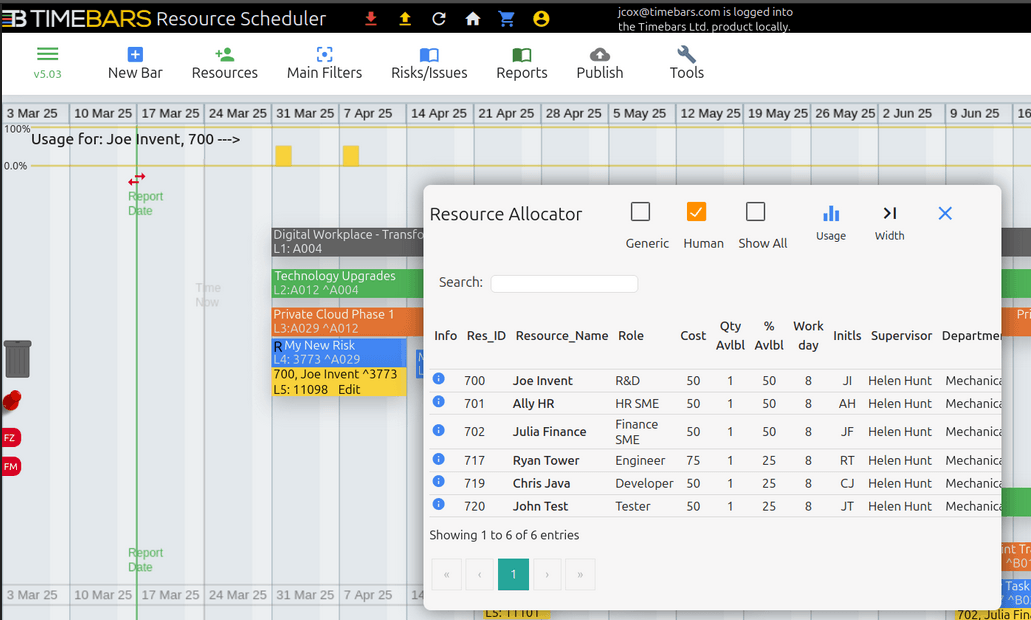Click the Usage bar chart icon
Image resolution: width=1031 pixels, height=620 pixels.
pos(831,213)
